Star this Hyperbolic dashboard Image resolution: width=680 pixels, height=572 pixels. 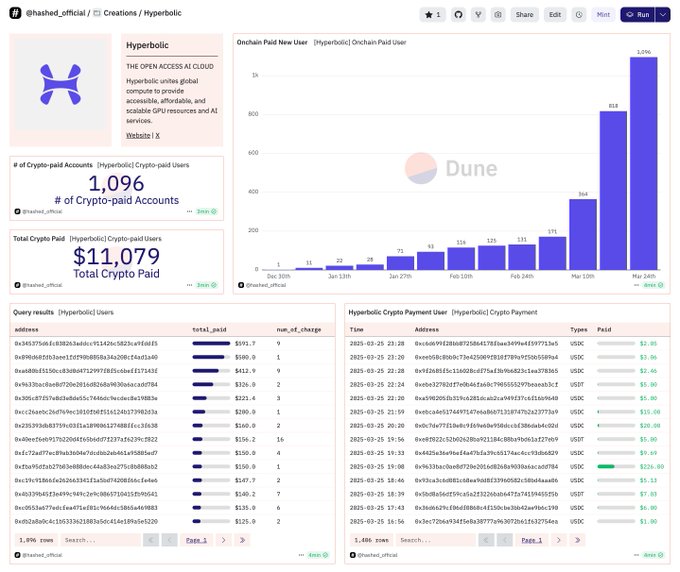pyautogui.click(x=432, y=15)
